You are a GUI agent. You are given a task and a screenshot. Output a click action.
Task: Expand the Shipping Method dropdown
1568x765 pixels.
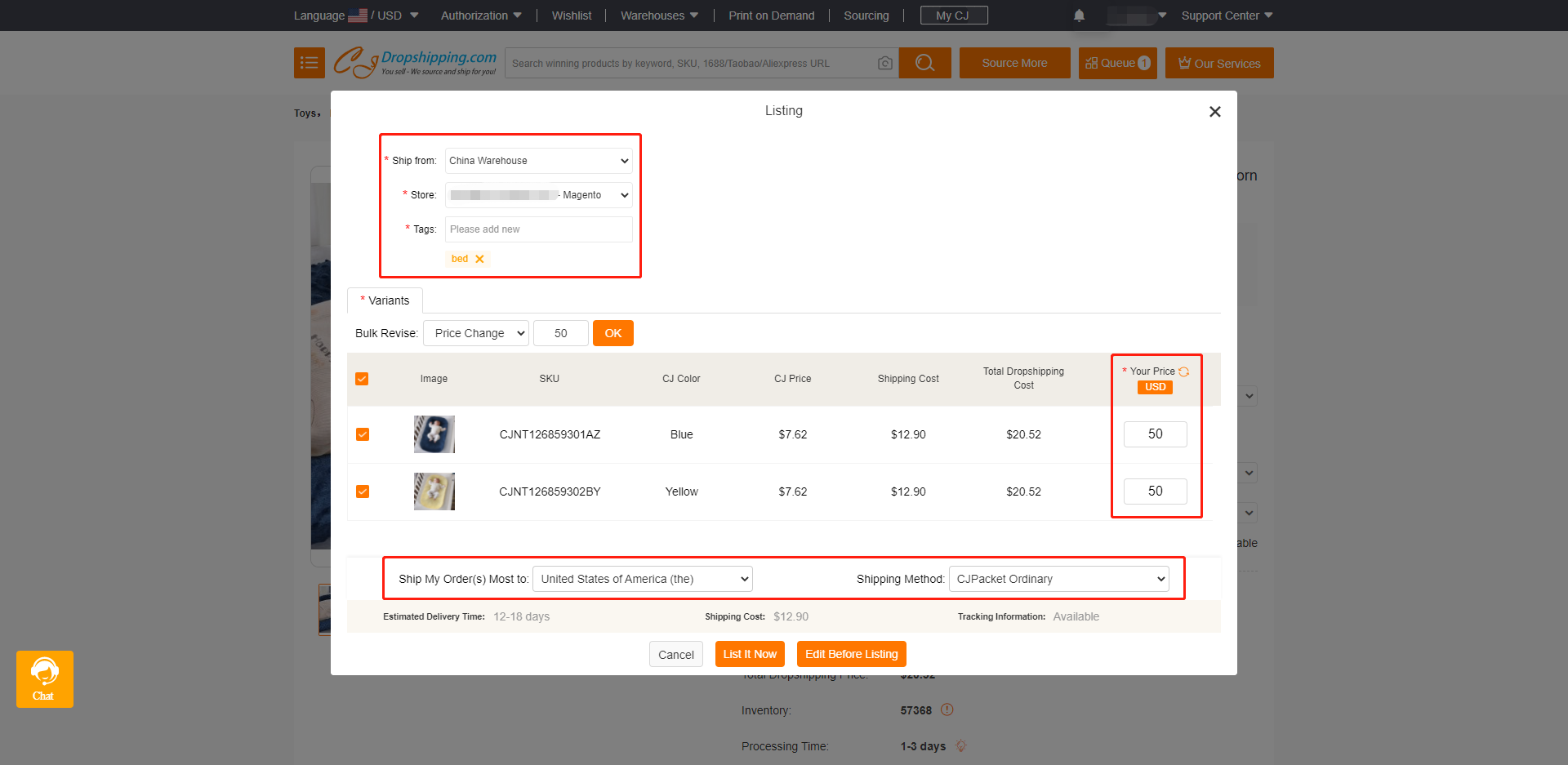[x=1059, y=579]
